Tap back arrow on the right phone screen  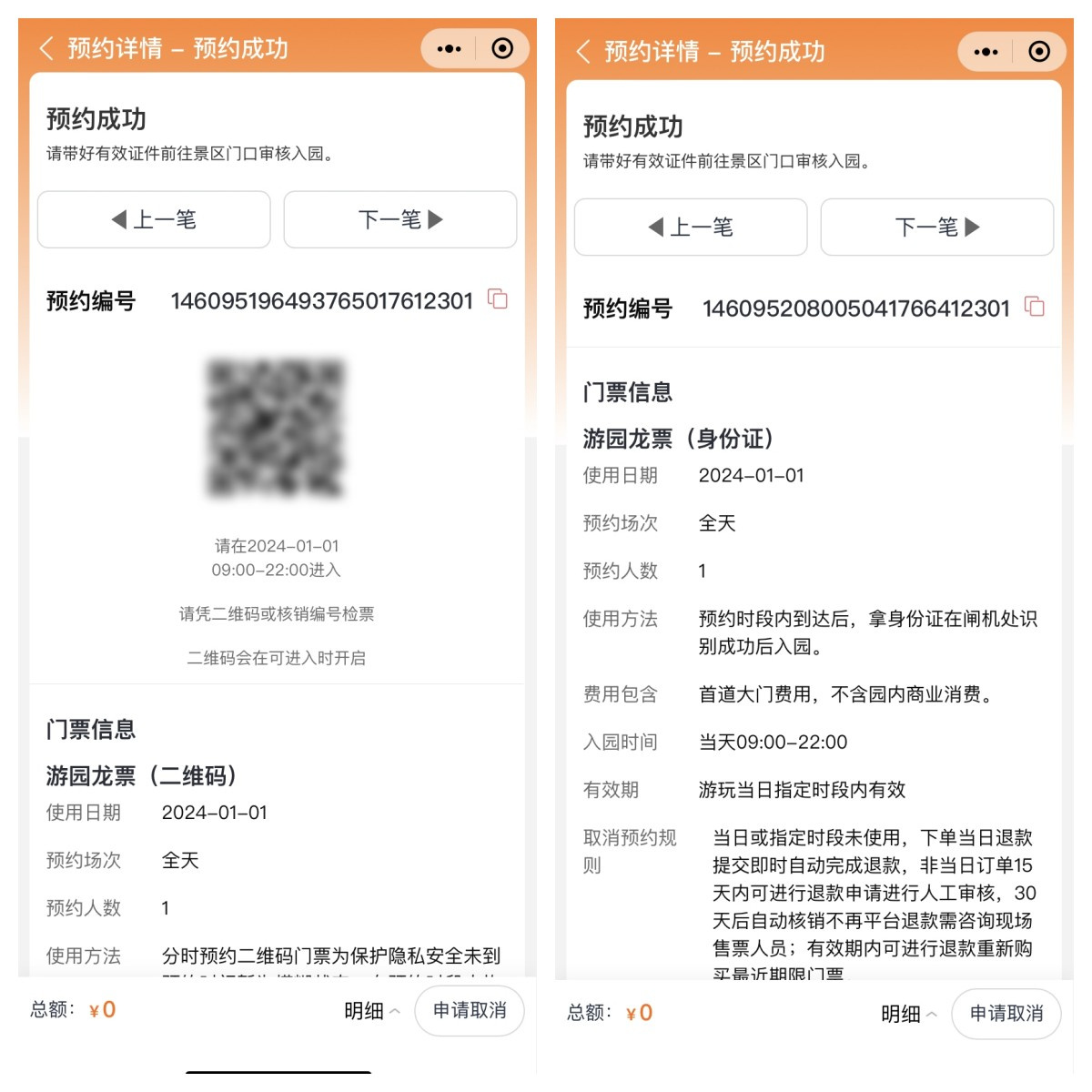pos(583,51)
